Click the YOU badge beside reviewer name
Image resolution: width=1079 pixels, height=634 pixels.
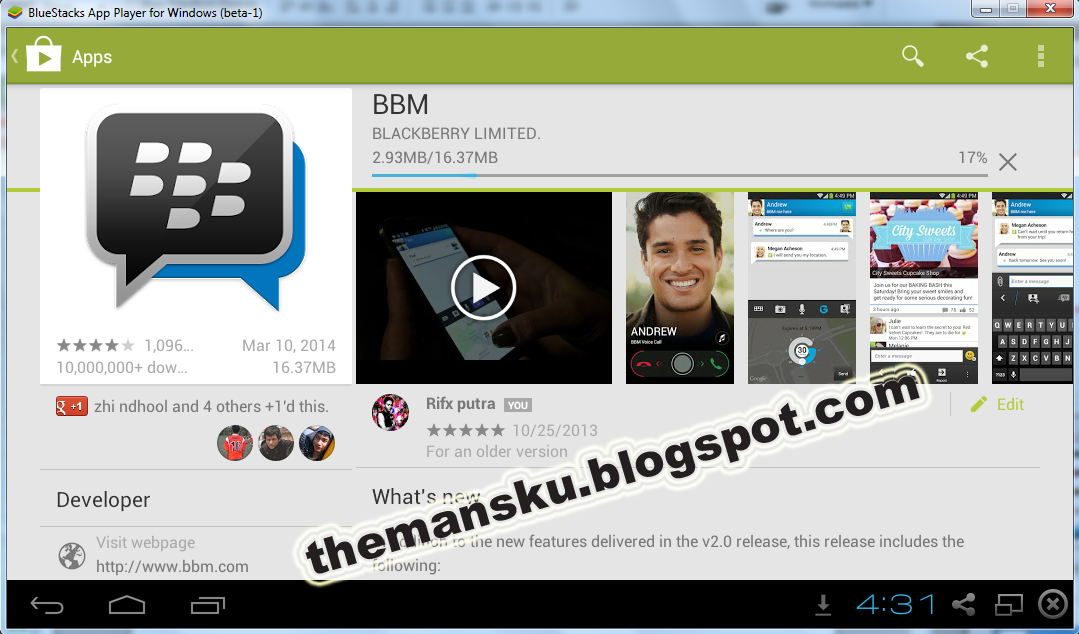pos(517,405)
